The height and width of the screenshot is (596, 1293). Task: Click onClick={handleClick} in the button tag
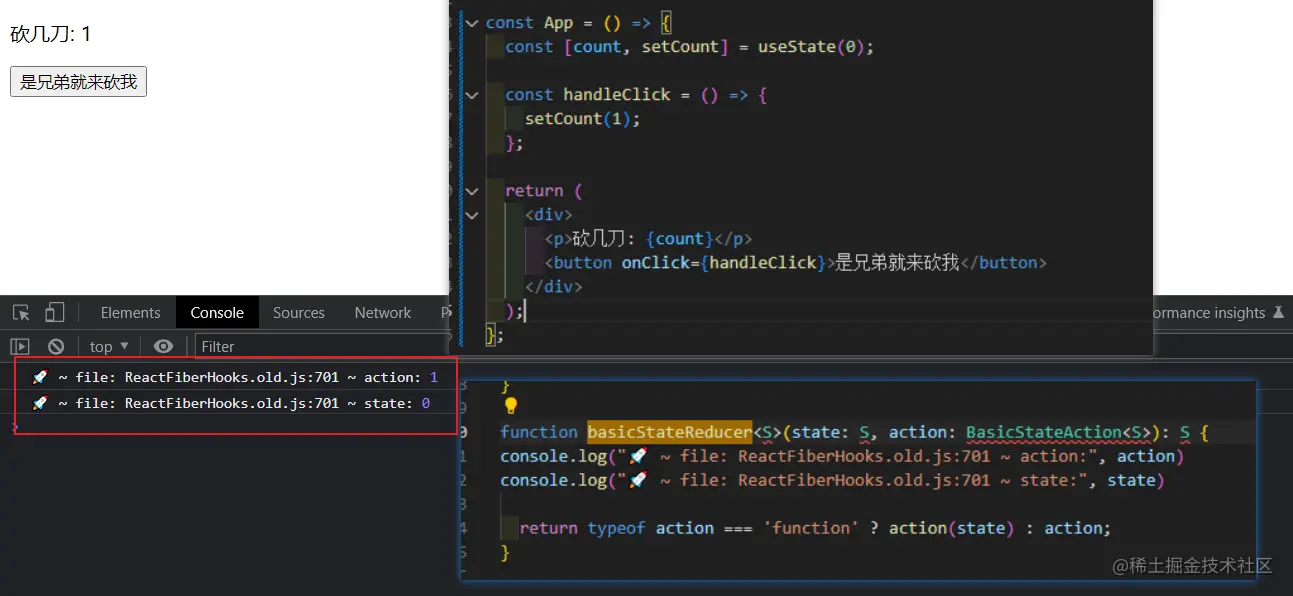tap(725, 262)
